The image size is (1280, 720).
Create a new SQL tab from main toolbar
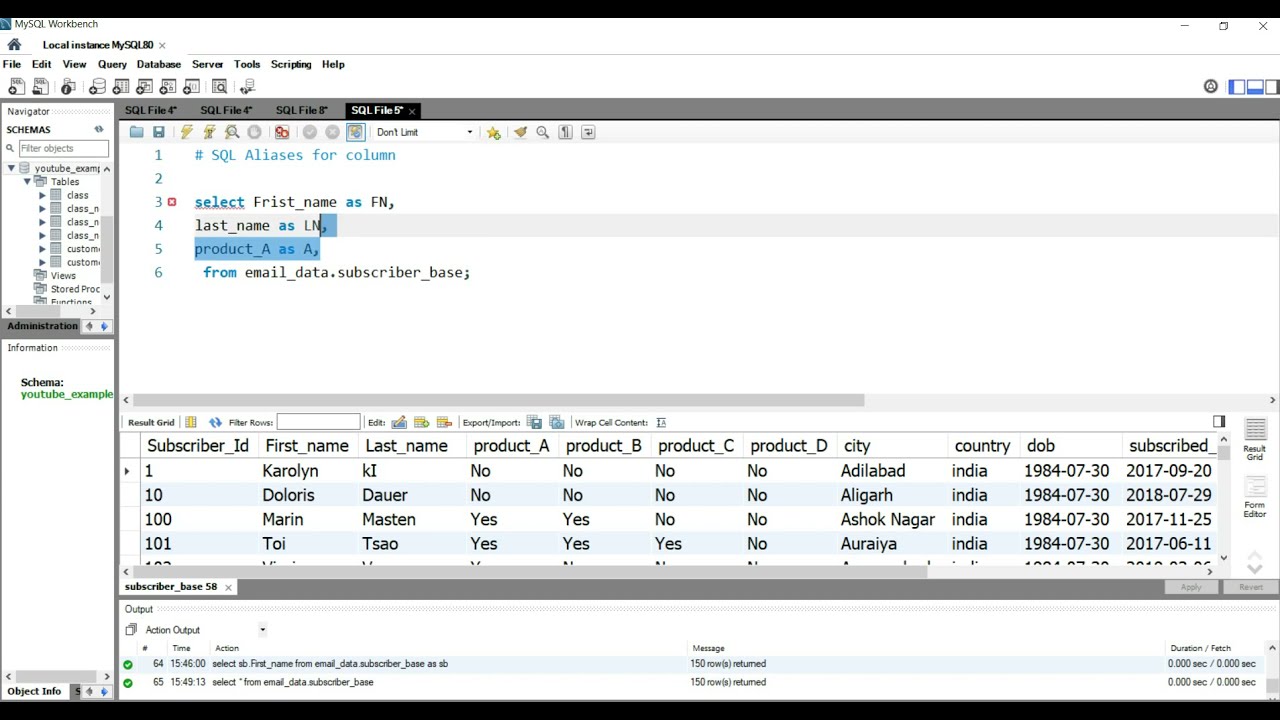tap(16, 87)
